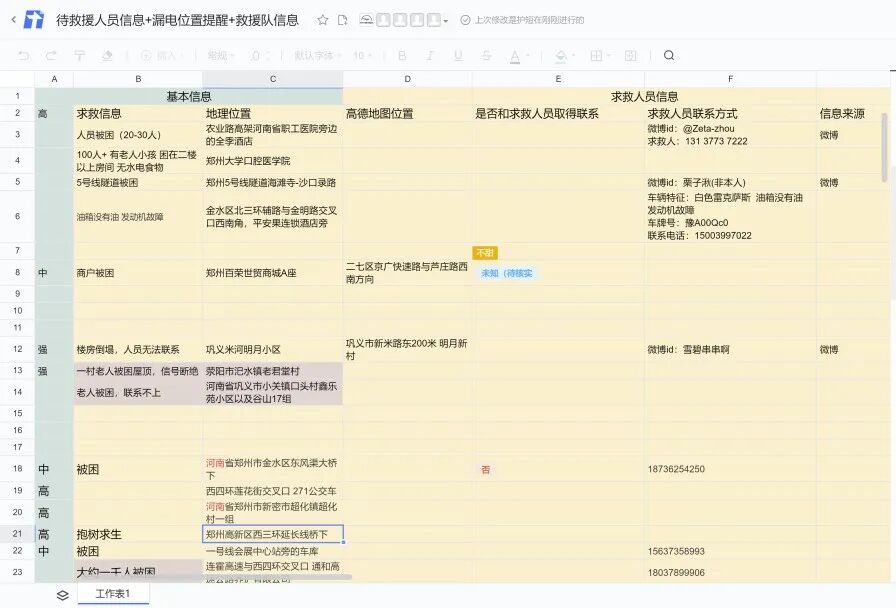Undo the last edit
This screenshot has width=896, height=608.
pos(24,55)
